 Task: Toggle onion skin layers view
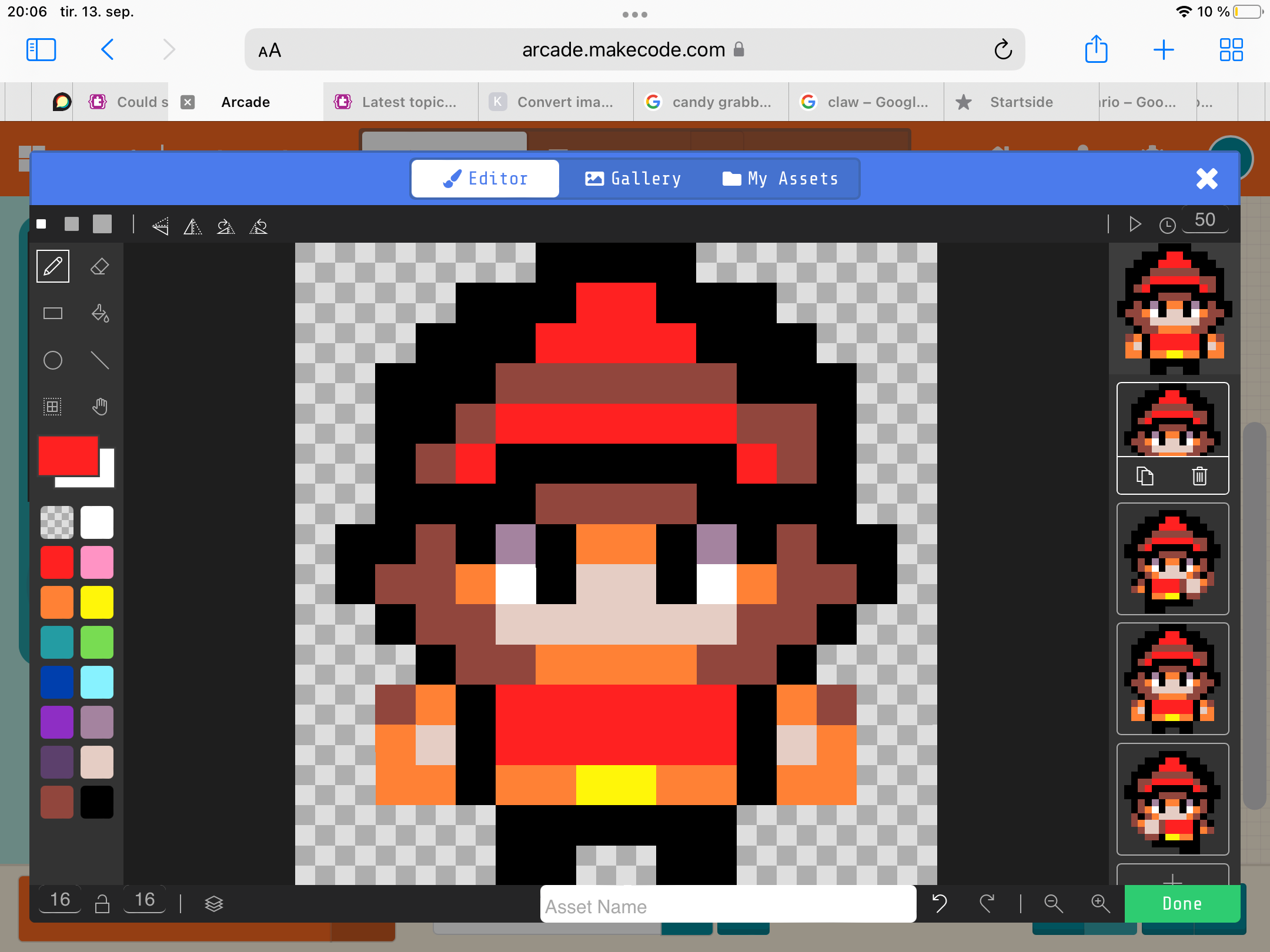(214, 904)
